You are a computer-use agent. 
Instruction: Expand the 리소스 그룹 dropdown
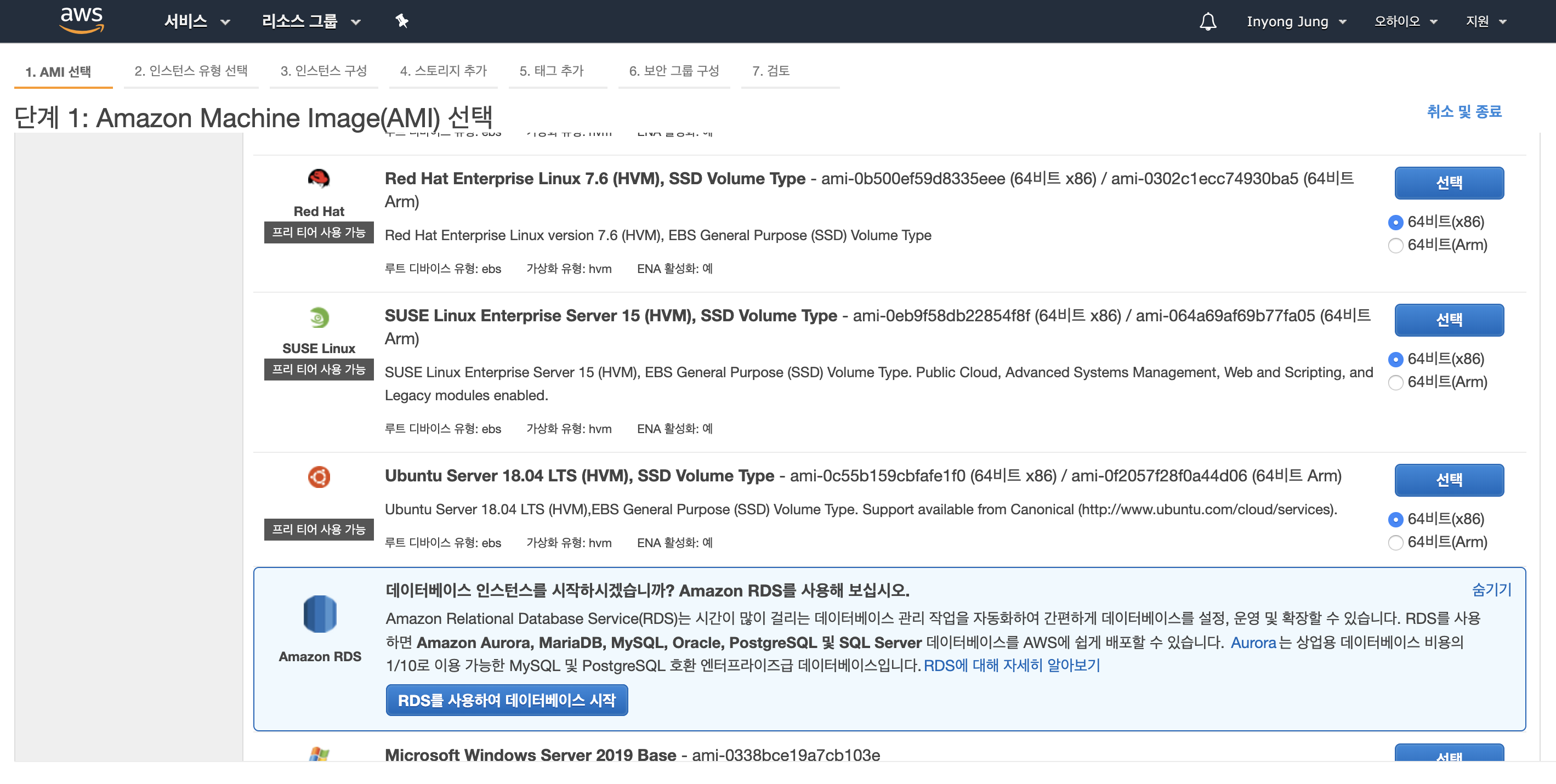click(x=310, y=22)
